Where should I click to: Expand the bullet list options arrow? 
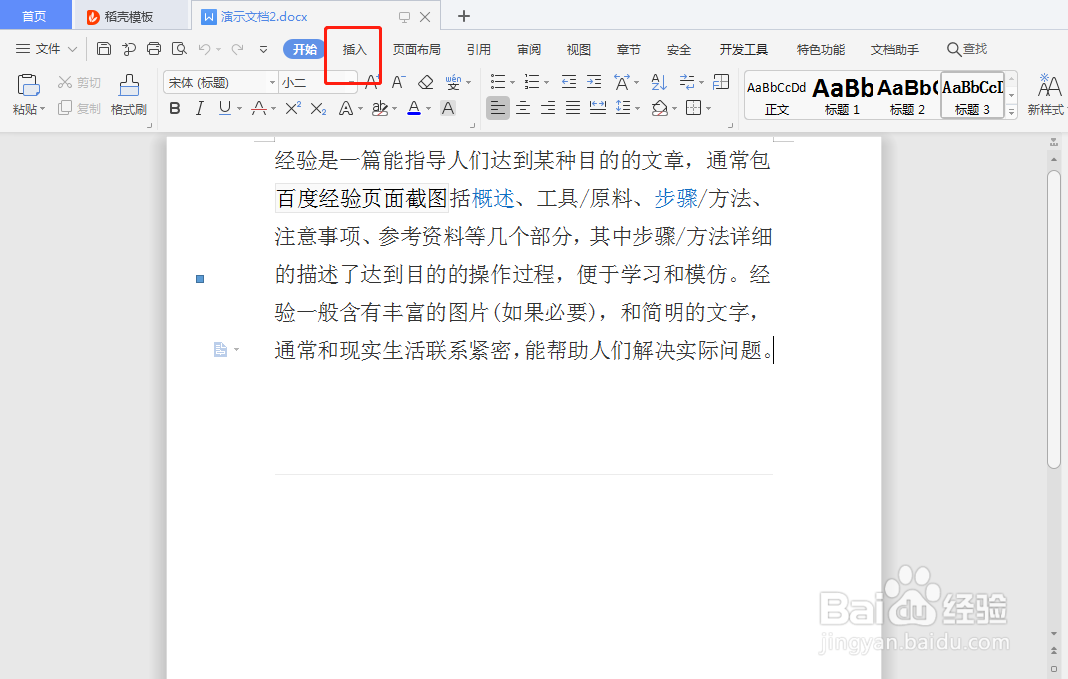pos(512,82)
